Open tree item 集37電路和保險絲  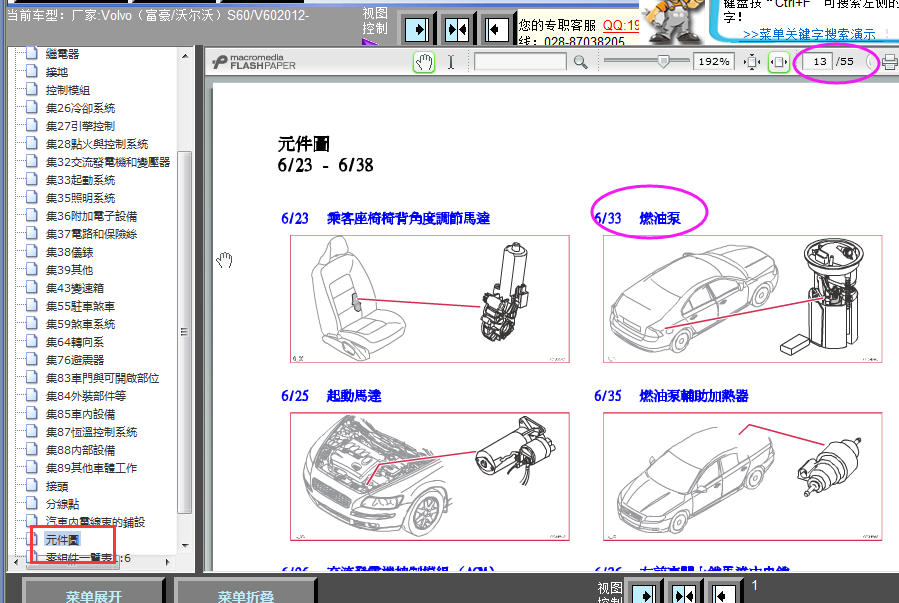pyautogui.click(x=92, y=234)
